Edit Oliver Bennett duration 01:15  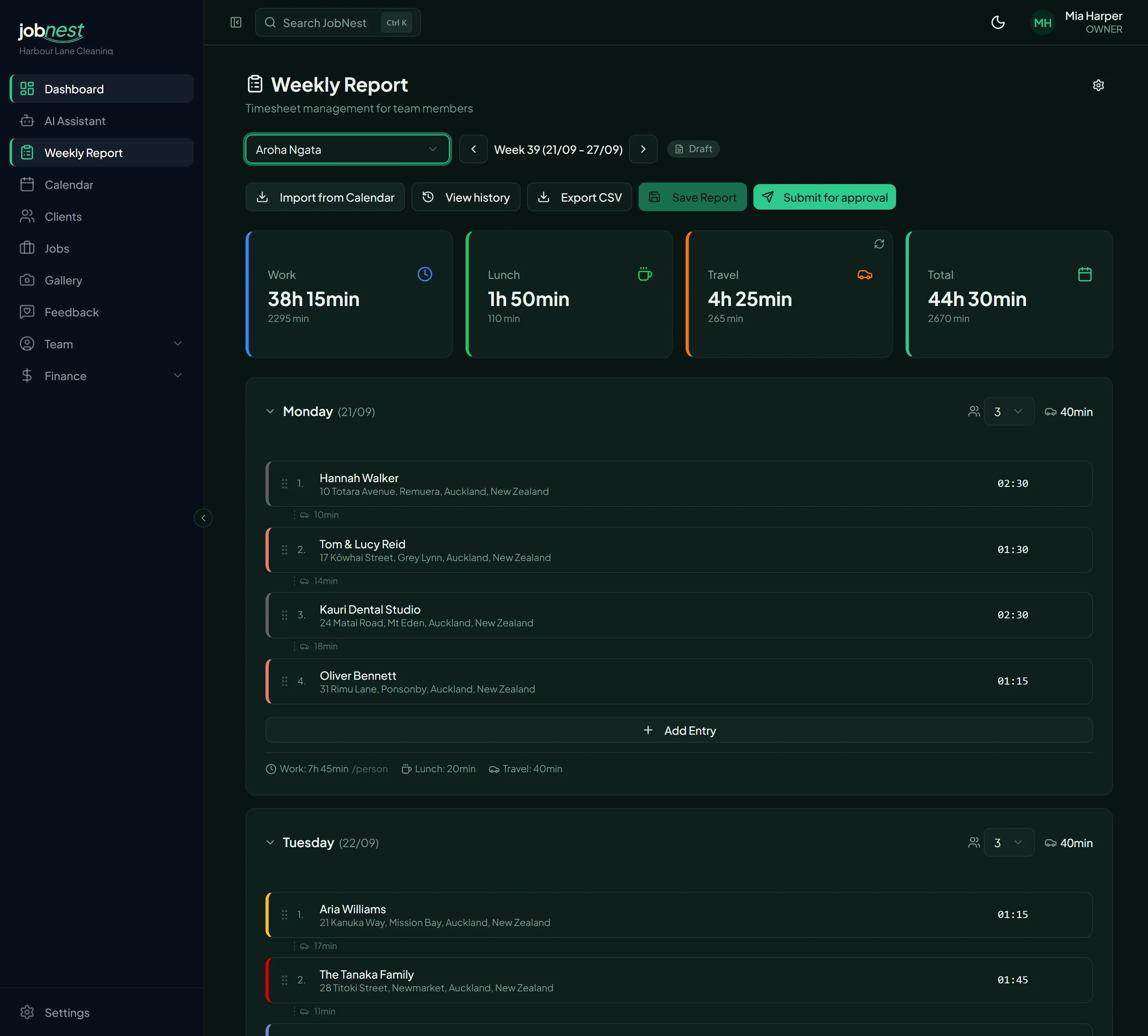click(1012, 681)
